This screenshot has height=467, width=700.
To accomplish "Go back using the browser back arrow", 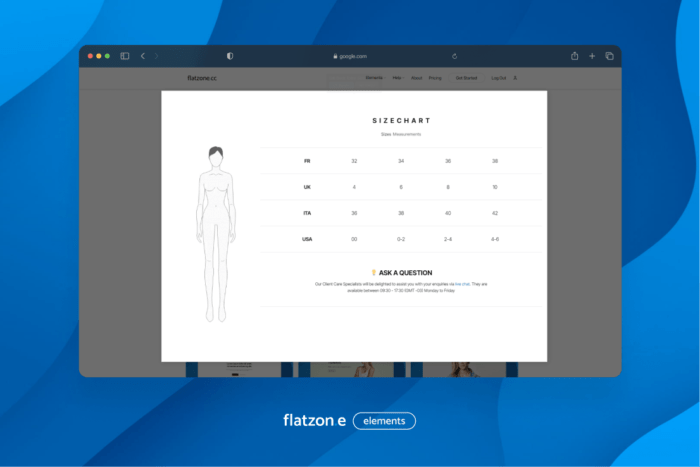I will (x=143, y=56).
